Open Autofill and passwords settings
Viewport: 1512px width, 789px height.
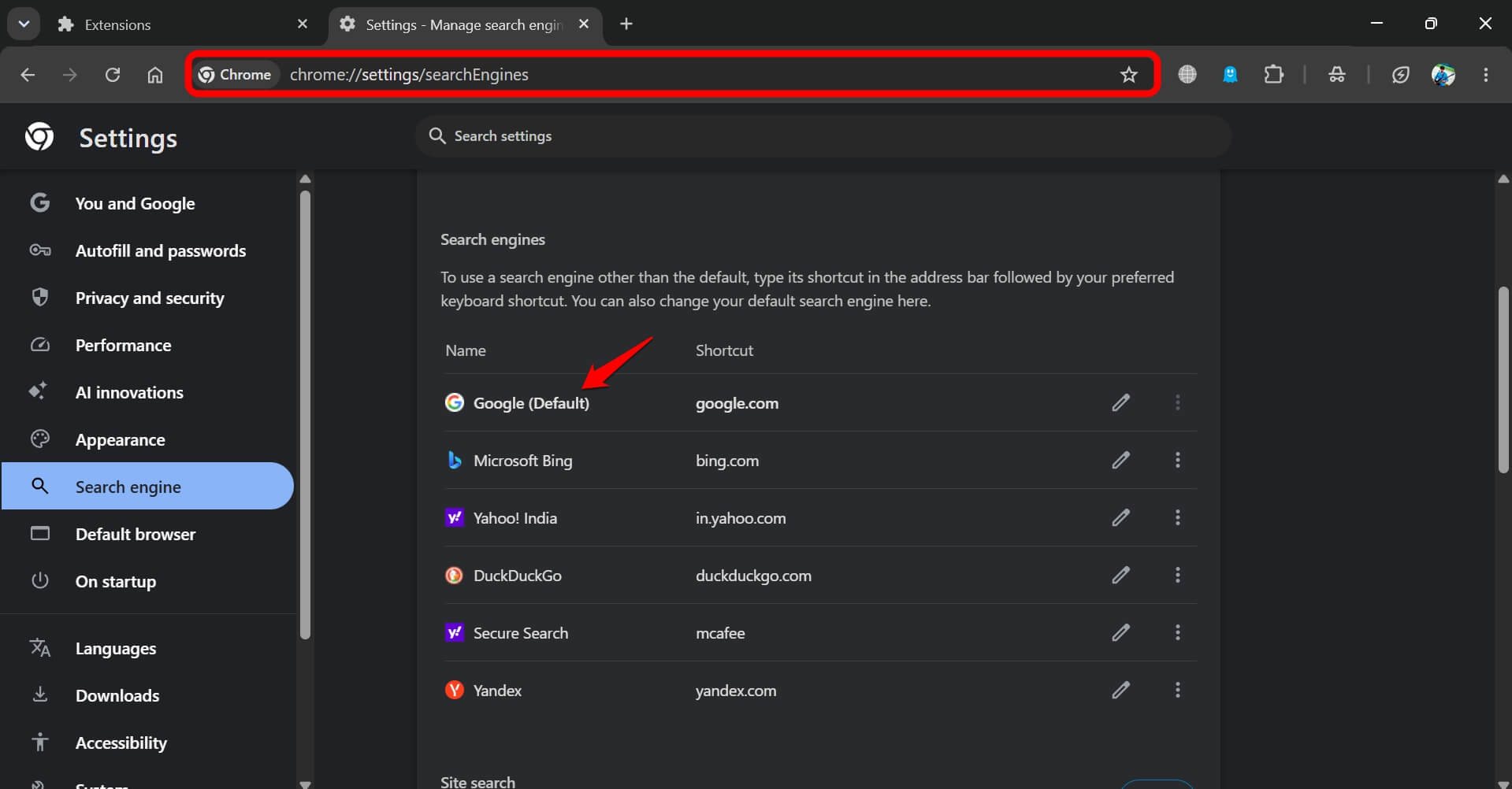pos(147,250)
